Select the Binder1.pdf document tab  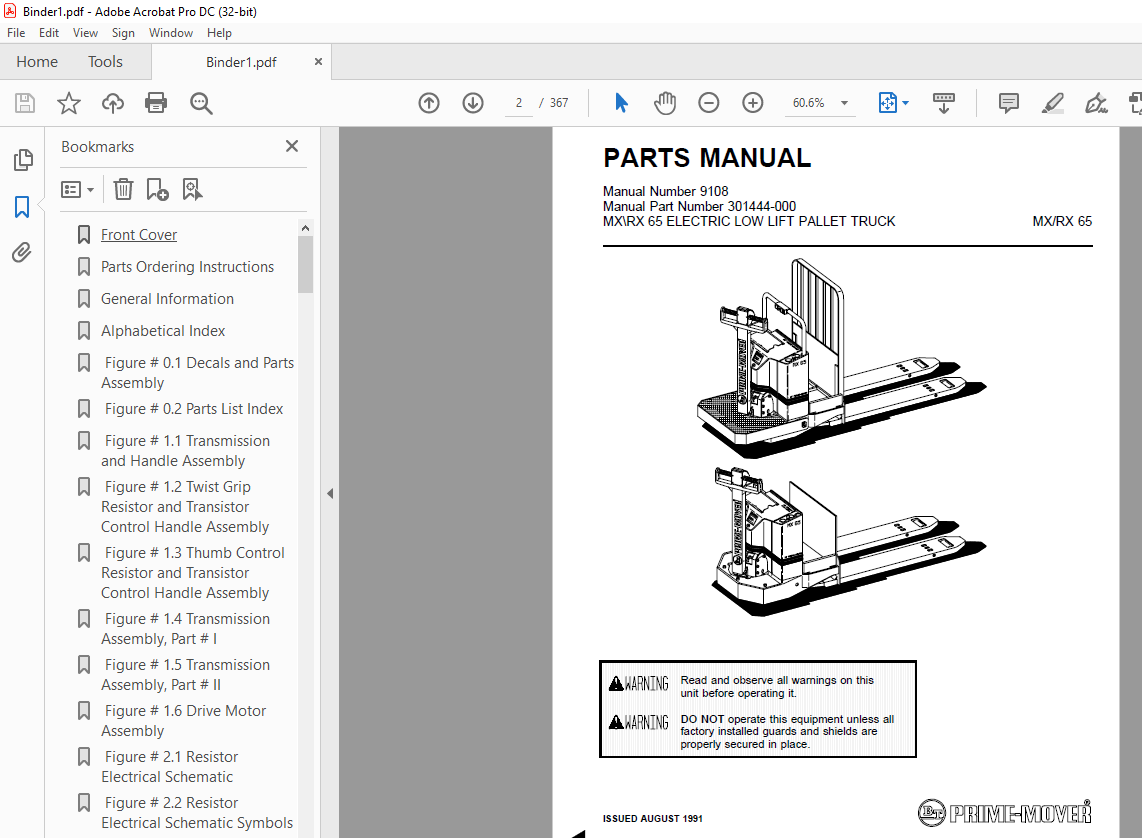click(x=241, y=62)
